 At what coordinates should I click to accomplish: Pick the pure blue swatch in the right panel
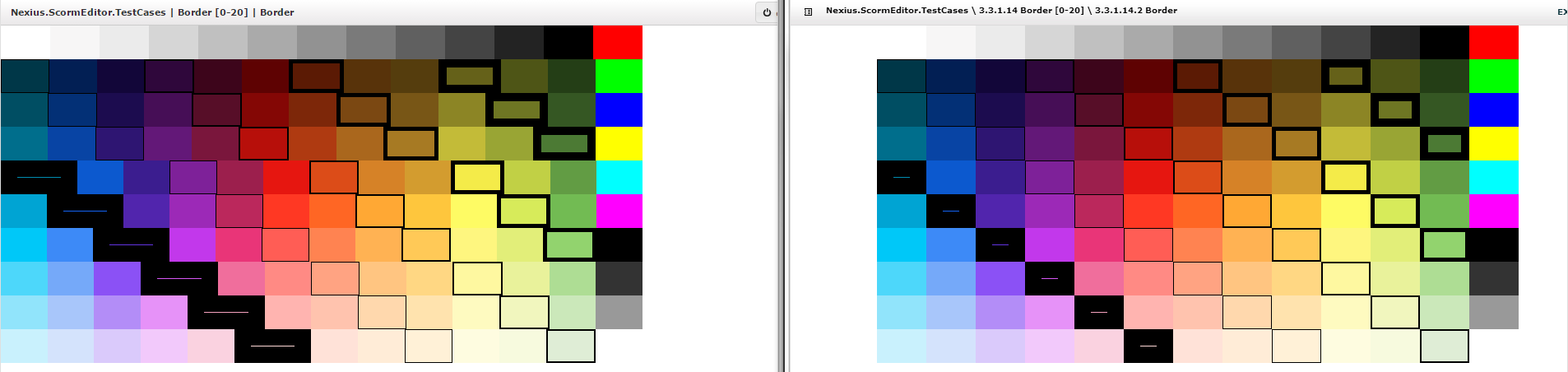pos(1494,109)
